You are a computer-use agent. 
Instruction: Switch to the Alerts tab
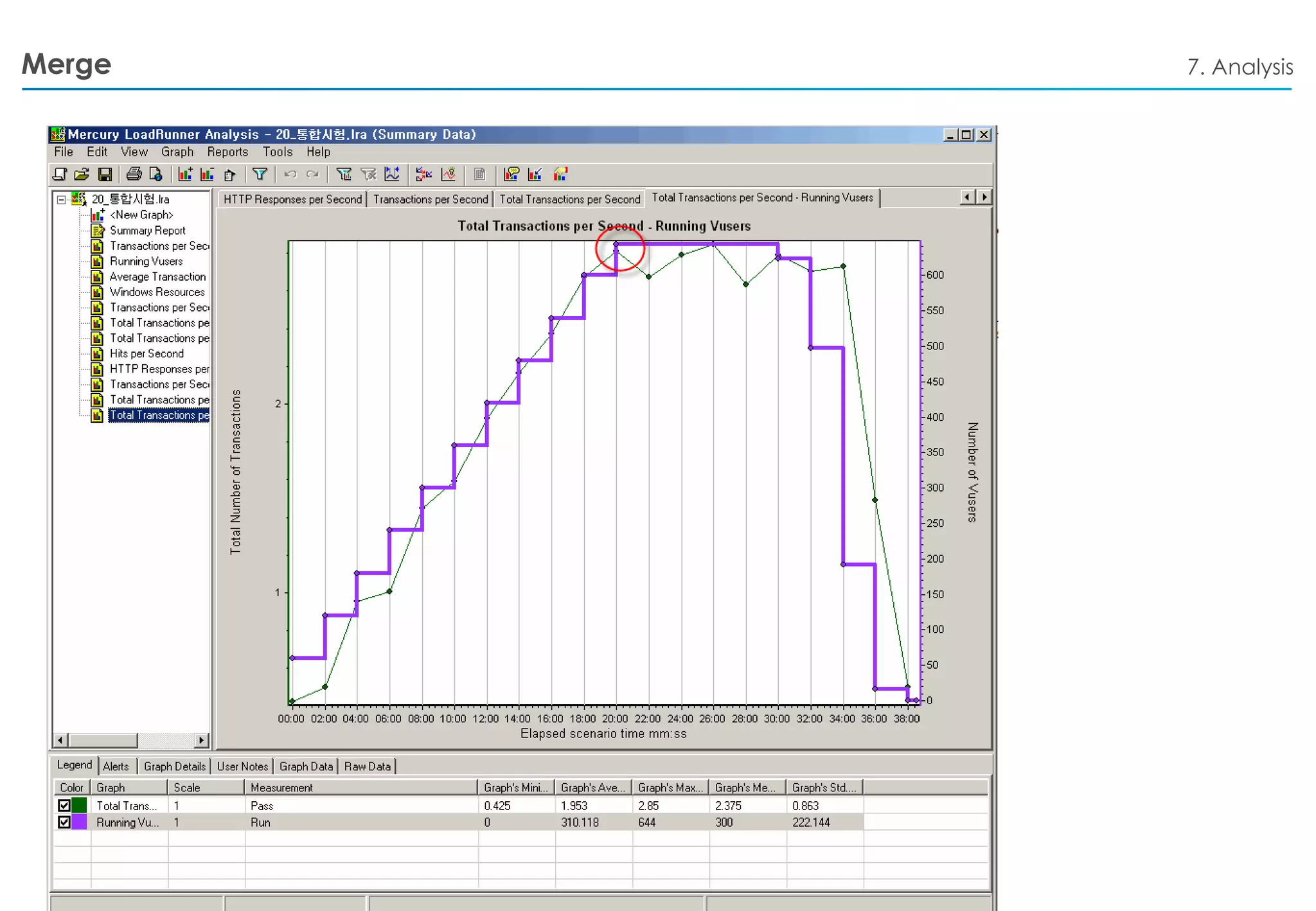116,766
